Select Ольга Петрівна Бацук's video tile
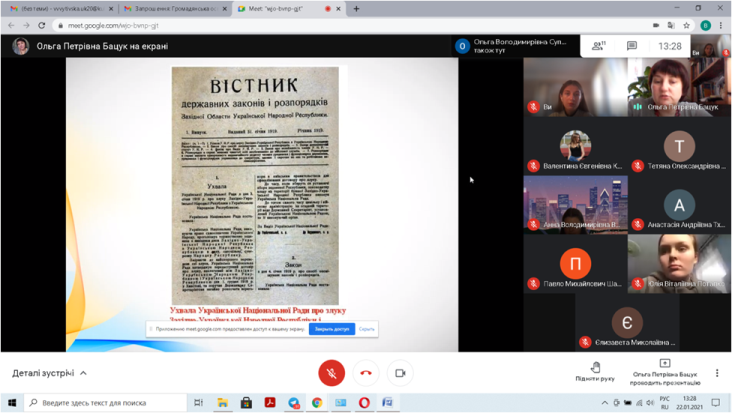The width and height of the screenshot is (732, 413). 679,87
